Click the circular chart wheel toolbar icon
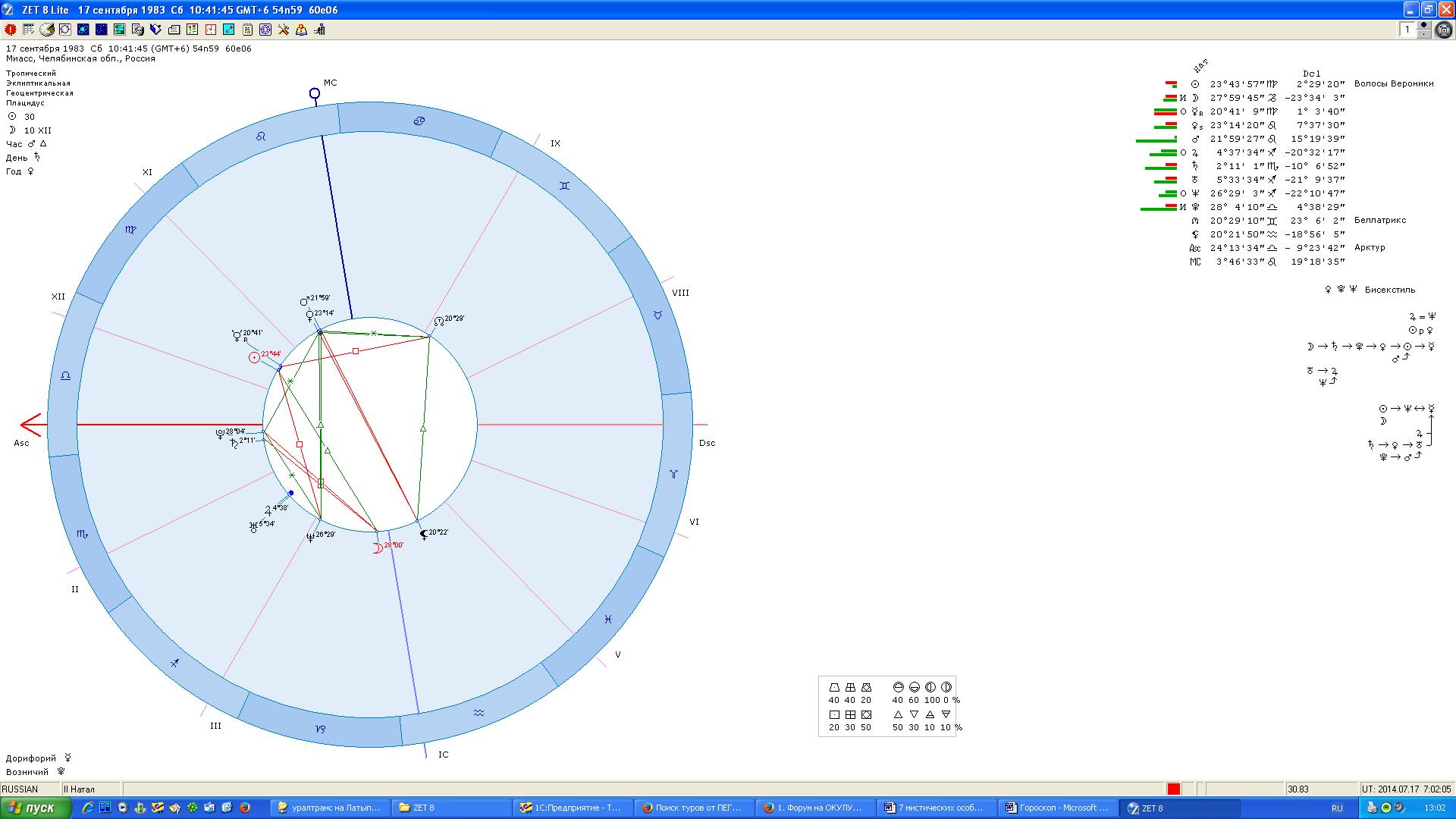Viewport: 1456px width, 819px height. (65, 30)
